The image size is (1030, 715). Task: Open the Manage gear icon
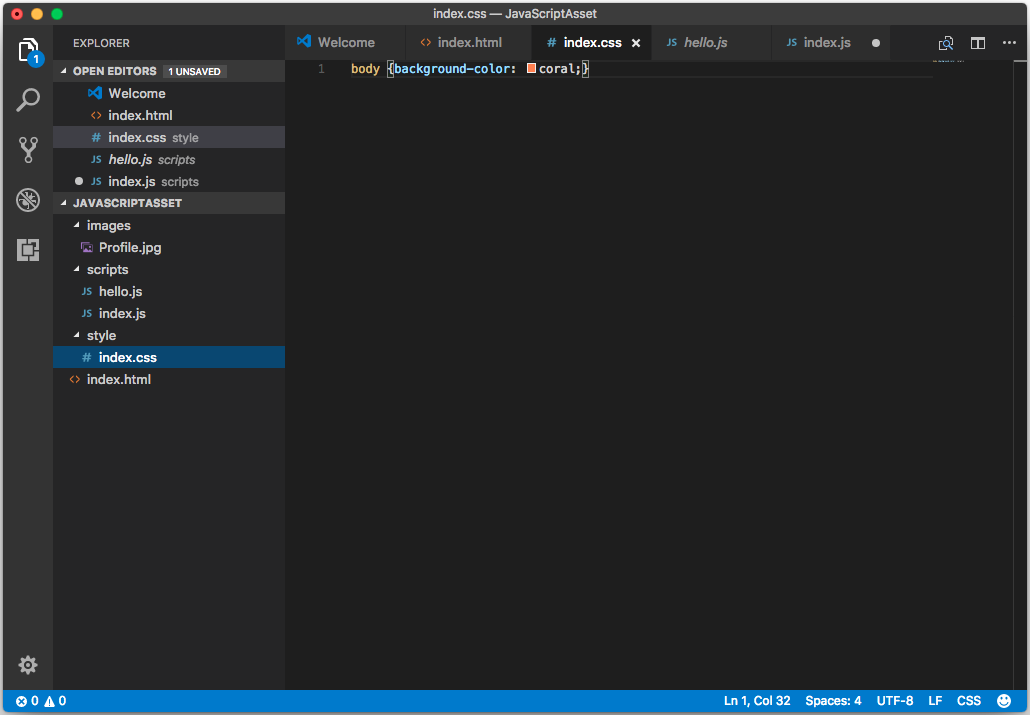pos(28,665)
